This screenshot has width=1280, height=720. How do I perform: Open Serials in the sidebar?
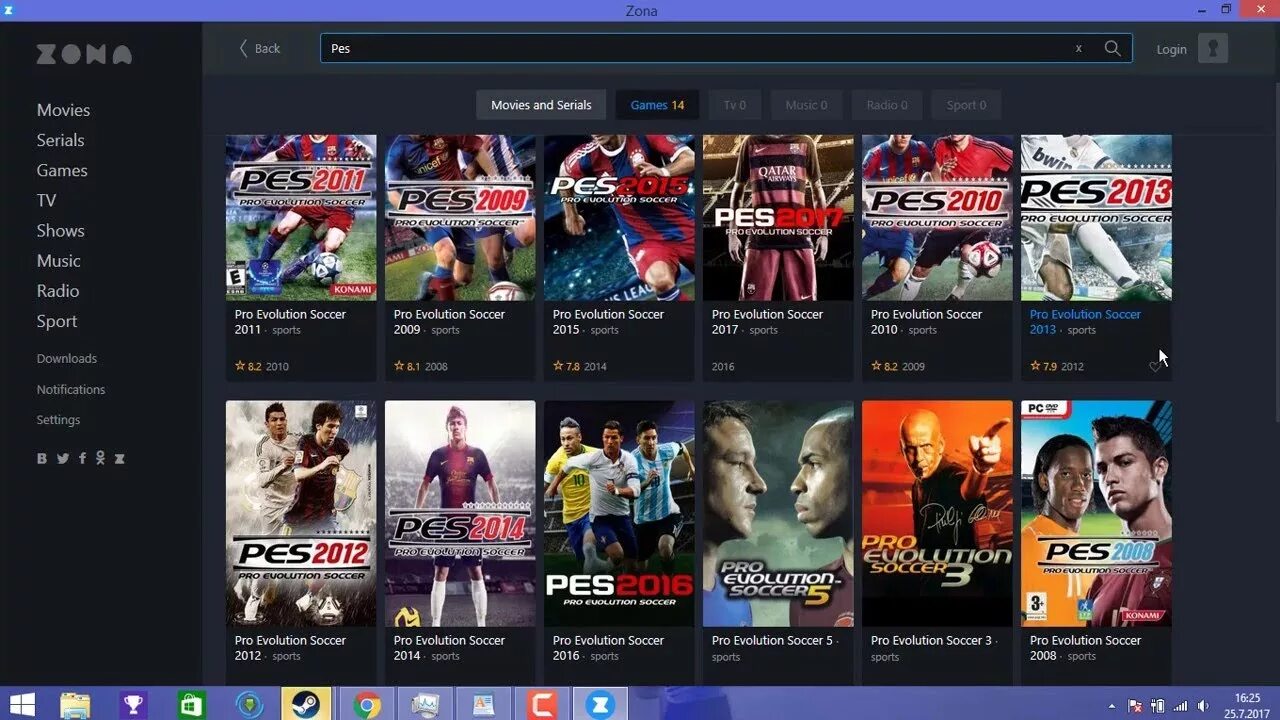point(60,140)
